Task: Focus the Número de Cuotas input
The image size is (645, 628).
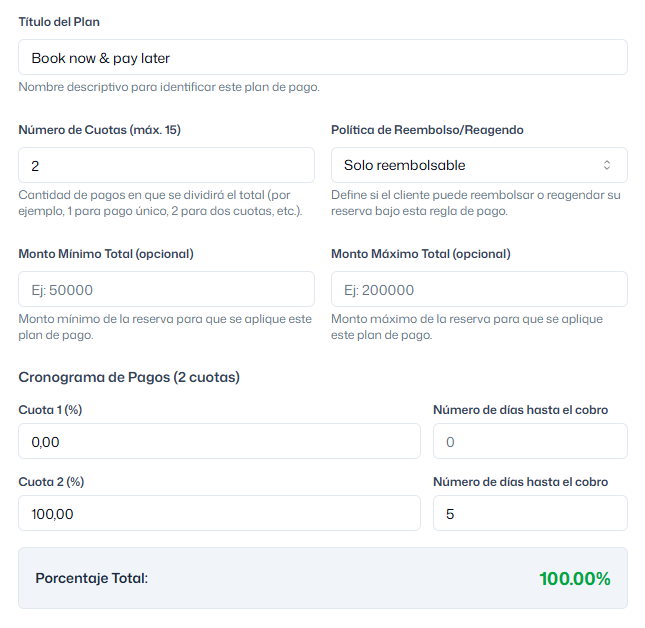Action: pos(166,165)
